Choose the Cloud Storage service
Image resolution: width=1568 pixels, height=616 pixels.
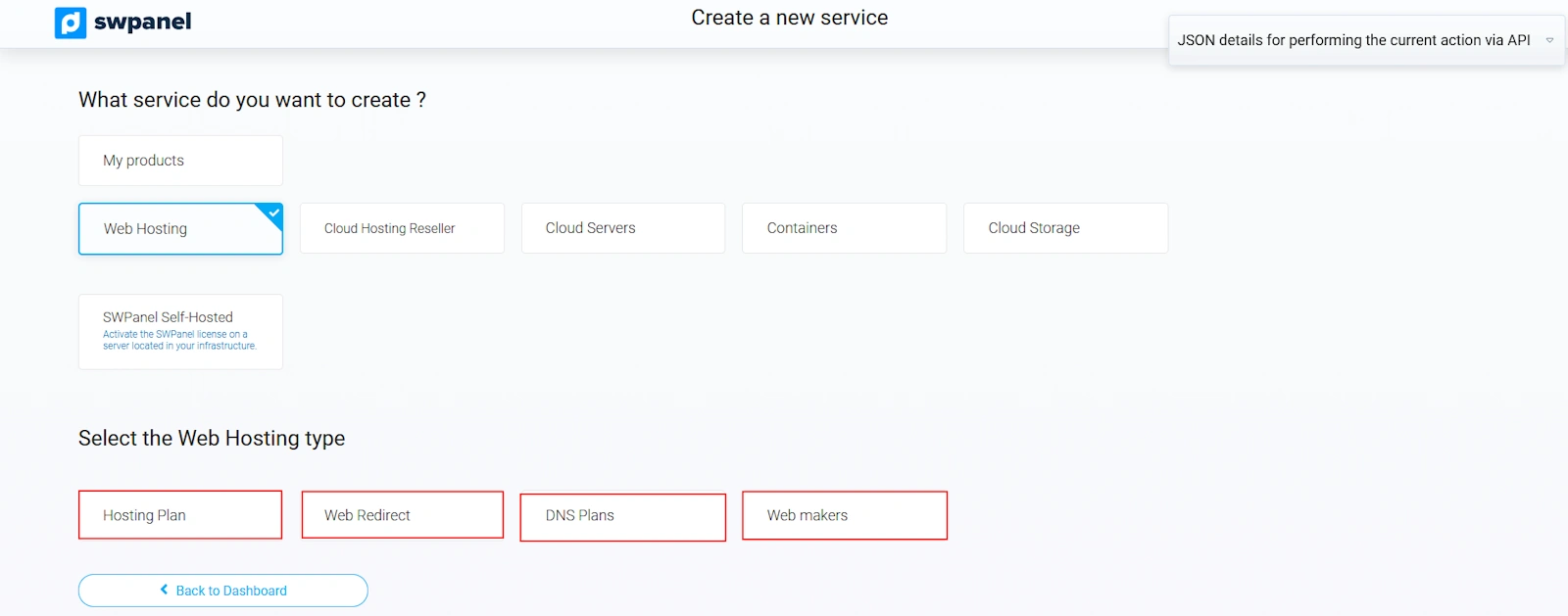1065,228
